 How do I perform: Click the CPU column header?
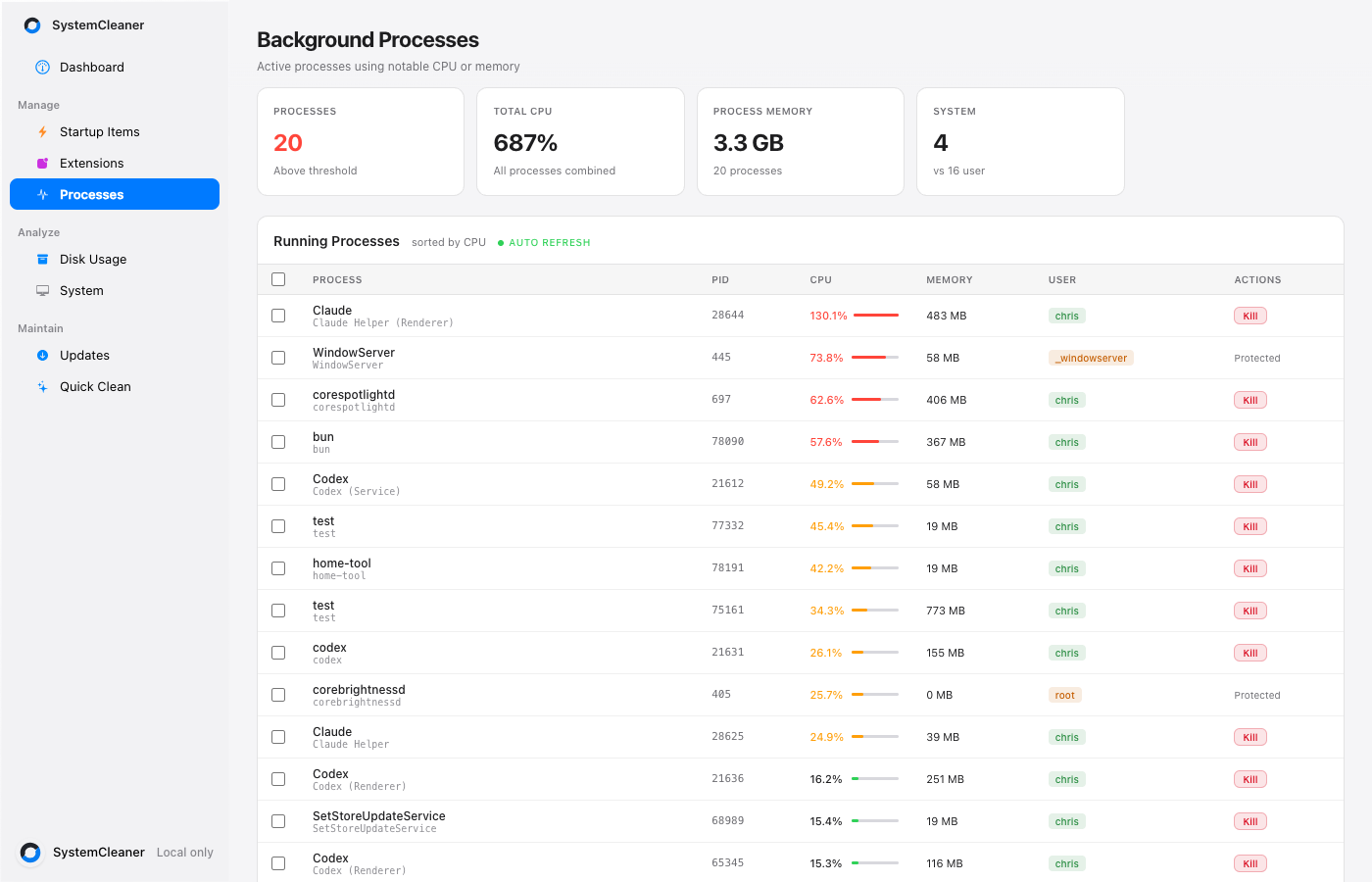point(820,280)
